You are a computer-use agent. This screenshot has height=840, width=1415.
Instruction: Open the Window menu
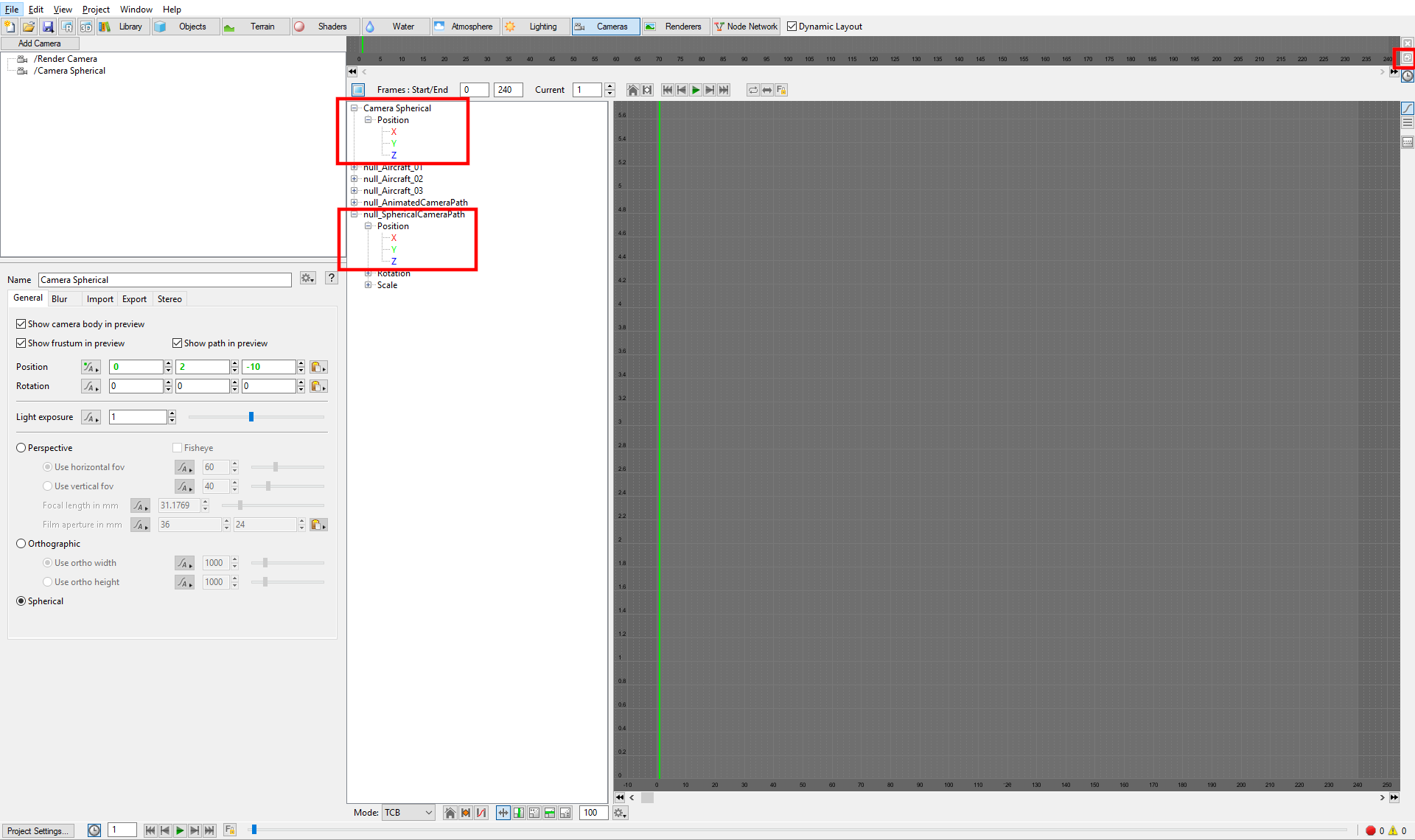(136, 10)
